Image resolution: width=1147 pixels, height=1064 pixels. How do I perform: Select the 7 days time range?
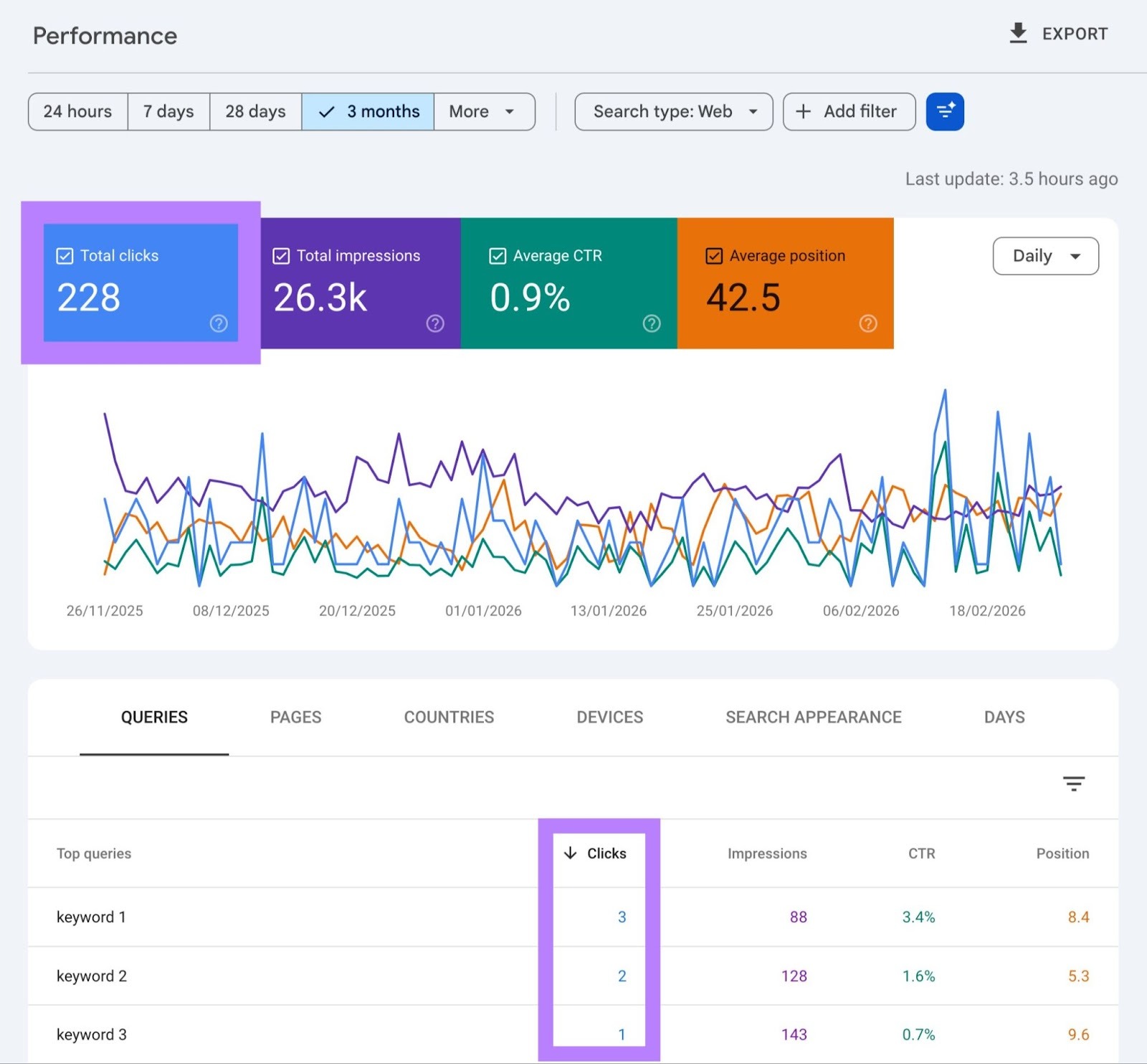pos(168,111)
